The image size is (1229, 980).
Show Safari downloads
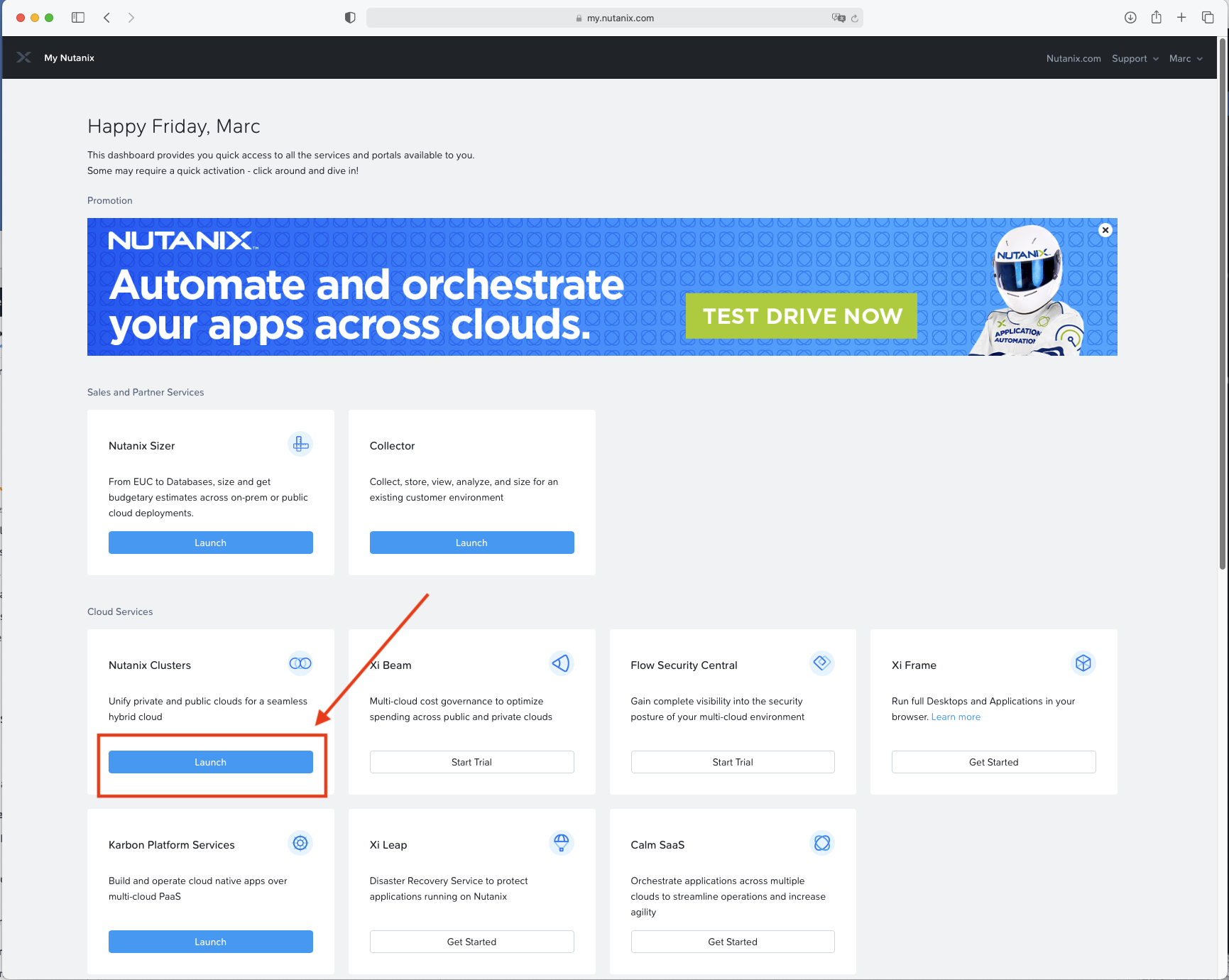click(x=1130, y=18)
